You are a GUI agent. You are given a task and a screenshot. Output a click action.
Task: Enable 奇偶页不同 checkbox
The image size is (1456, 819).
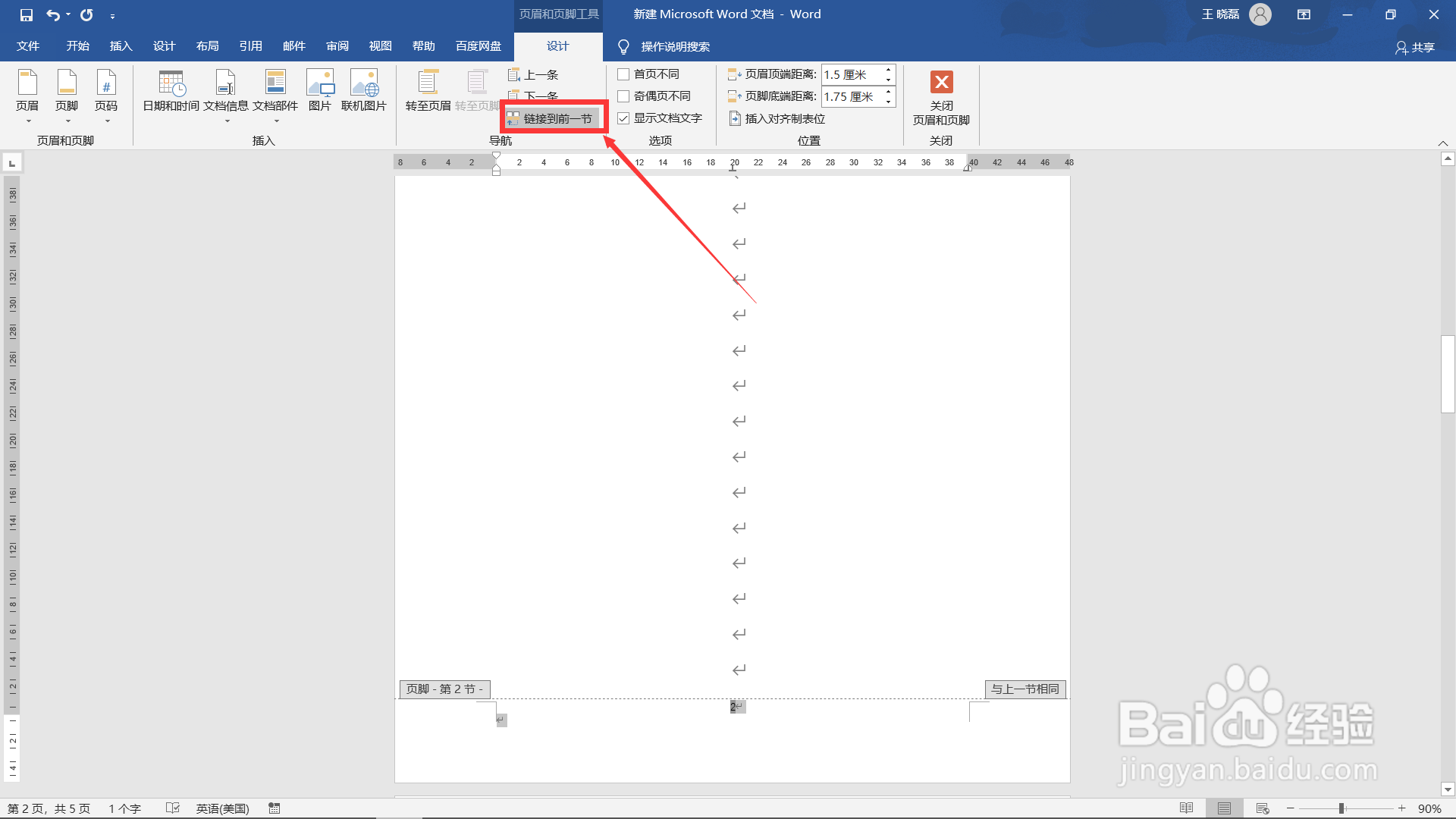click(x=623, y=96)
